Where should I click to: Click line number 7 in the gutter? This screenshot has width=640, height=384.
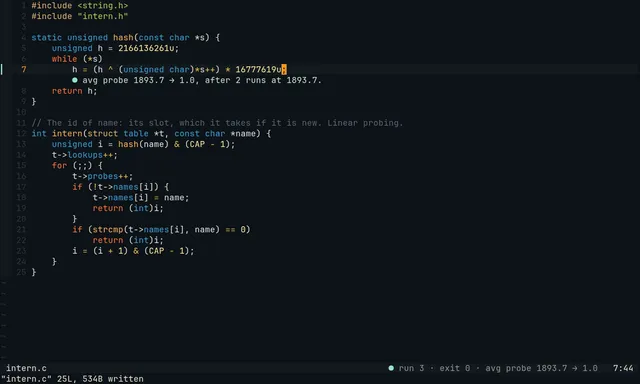click(24, 69)
